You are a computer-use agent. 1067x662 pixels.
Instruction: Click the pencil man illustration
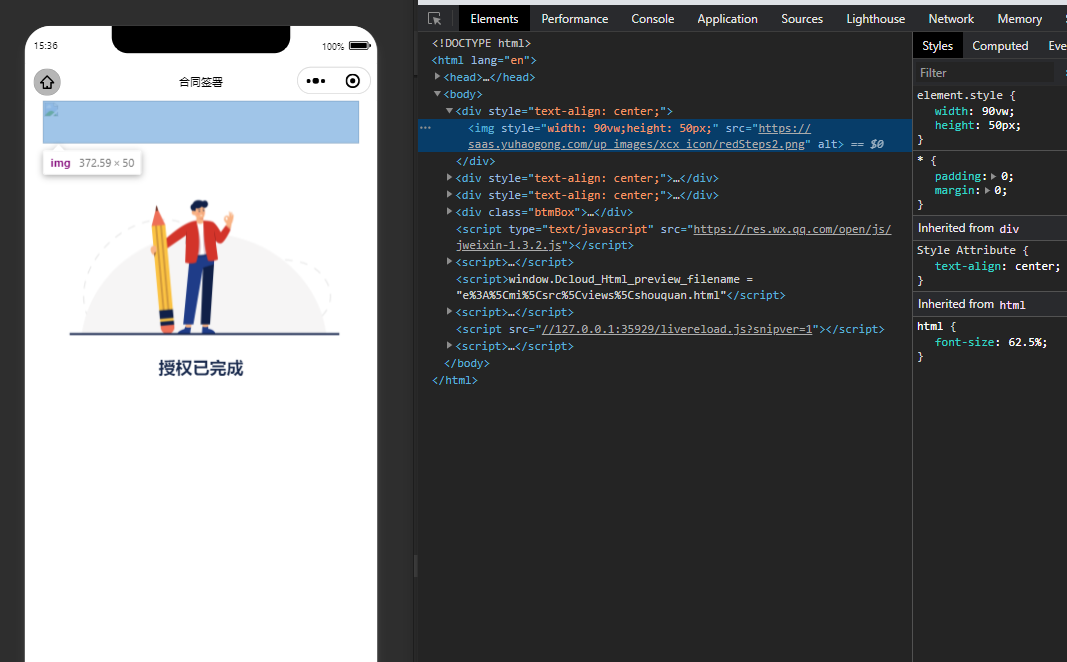(x=204, y=267)
